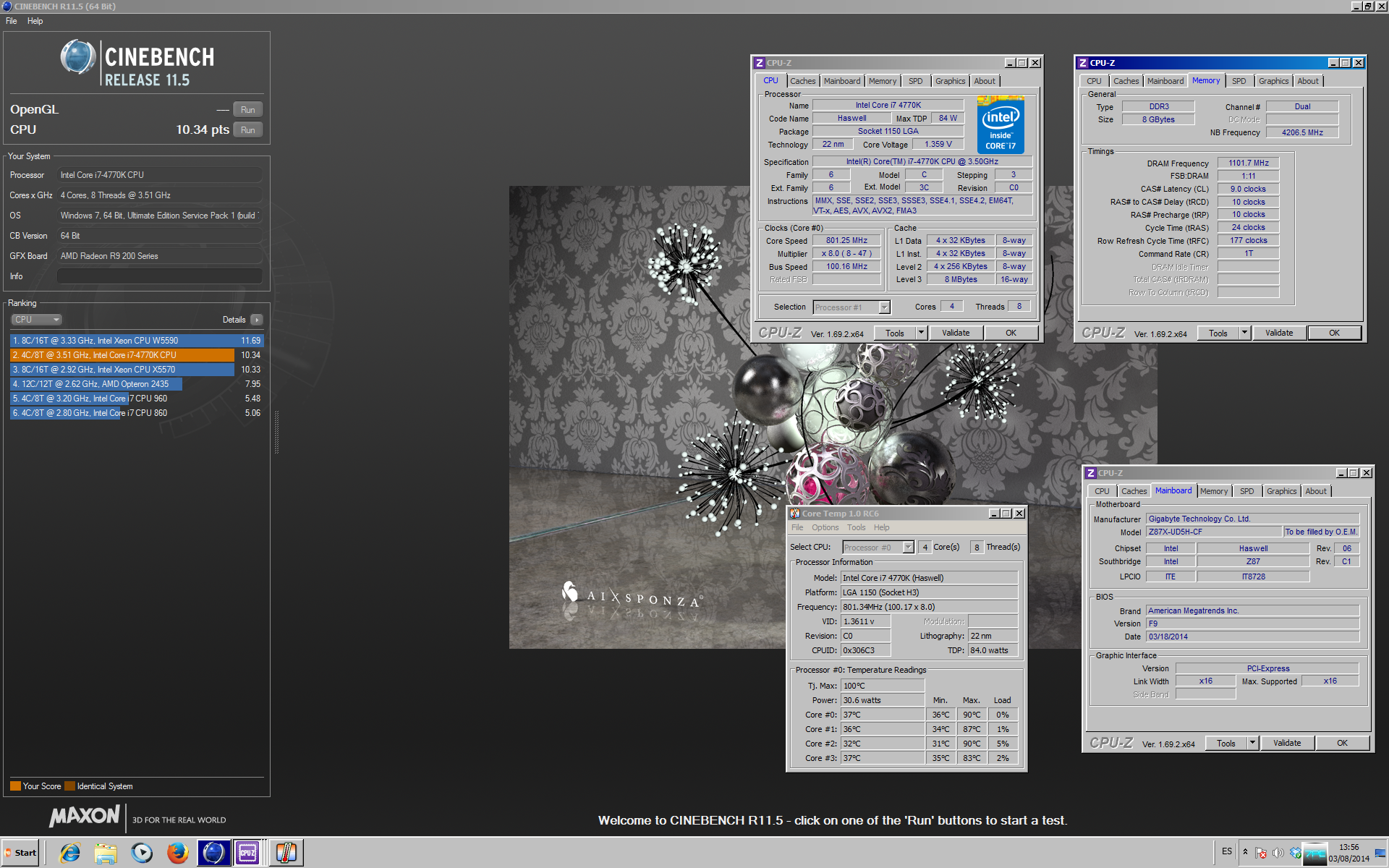Click the empty Info field in Your System
The width and height of the screenshot is (1389, 868).
[160, 276]
